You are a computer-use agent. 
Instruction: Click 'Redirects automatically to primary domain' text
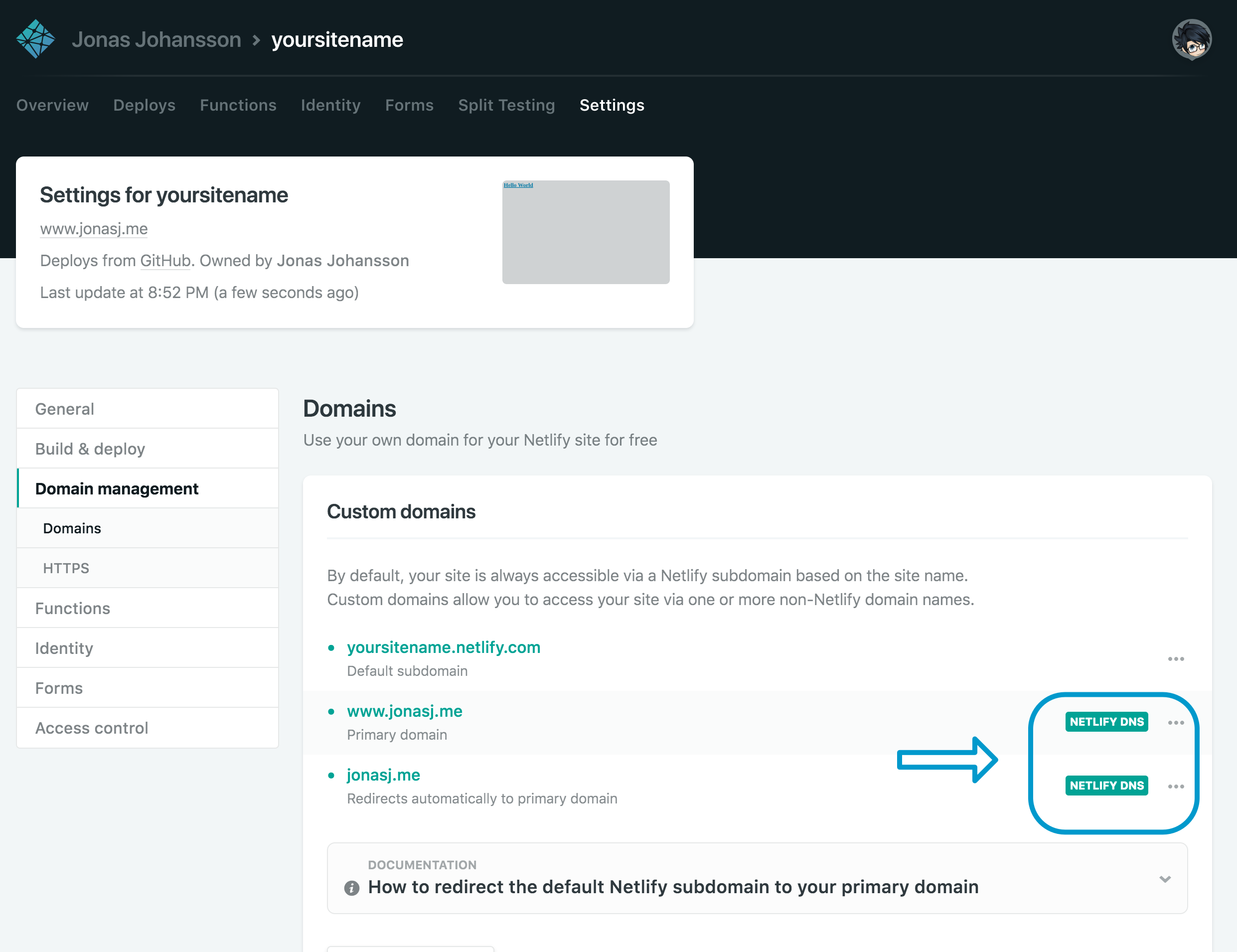point(482,799)
